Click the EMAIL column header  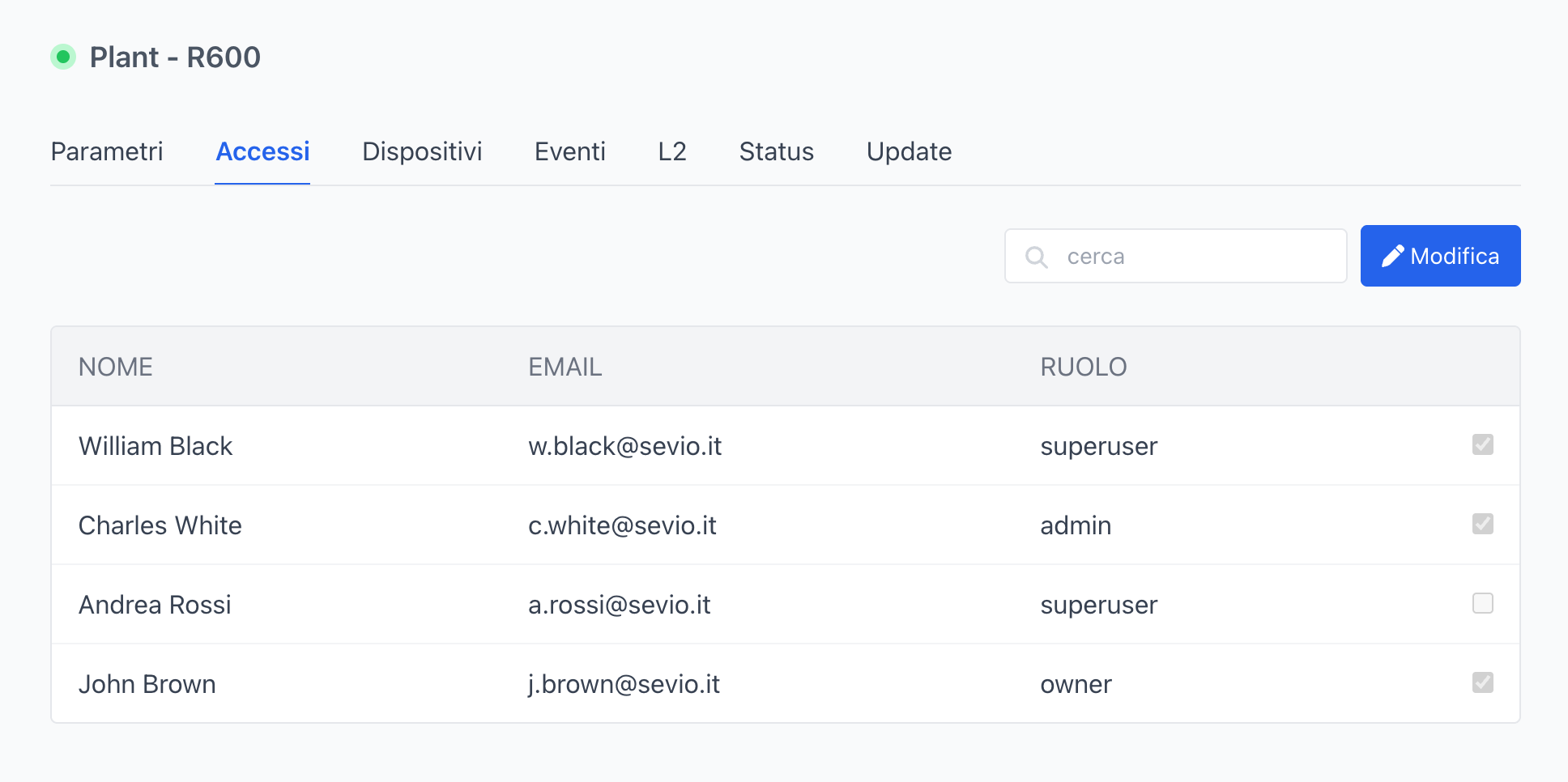(565, 367)
